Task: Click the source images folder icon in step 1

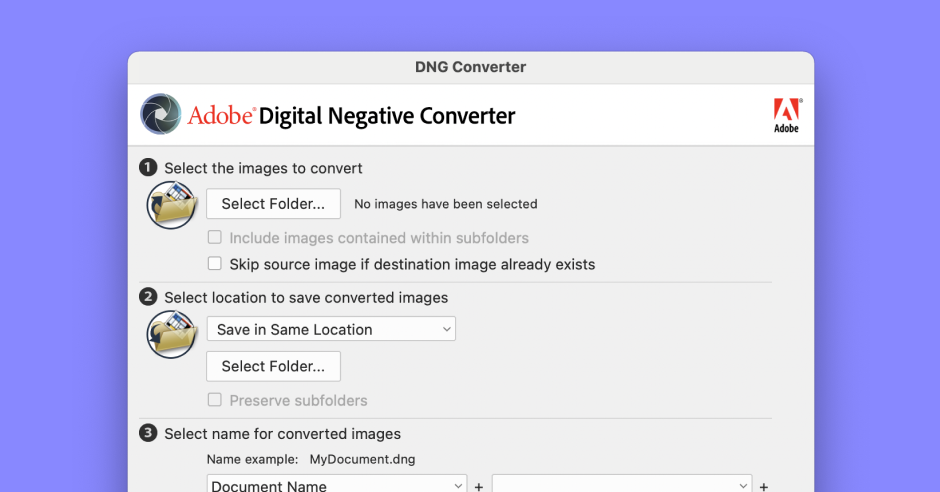Action: tap(172, 206)
